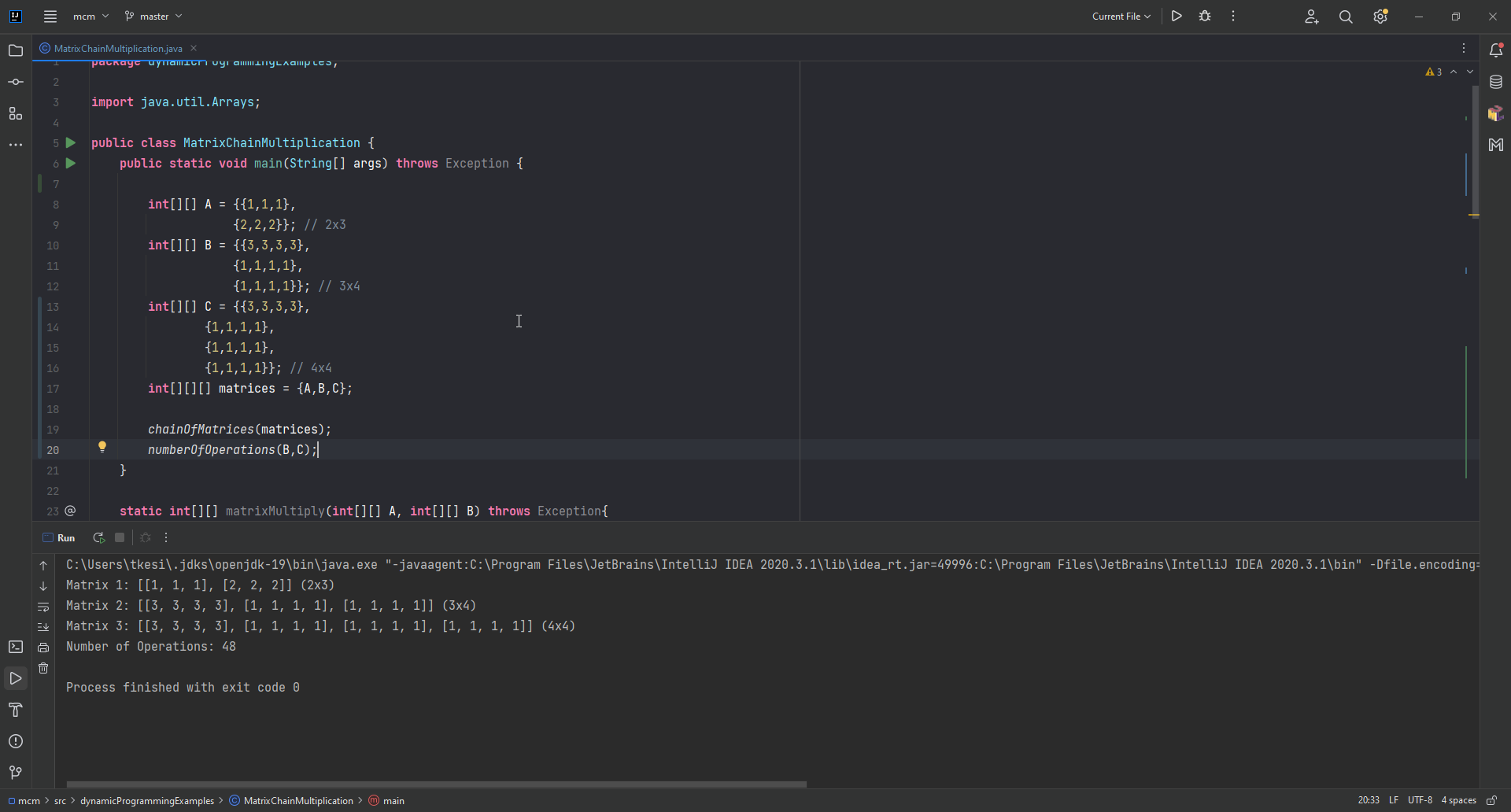
Task: Select the Run tool window tab
Action: click(60, 538)
